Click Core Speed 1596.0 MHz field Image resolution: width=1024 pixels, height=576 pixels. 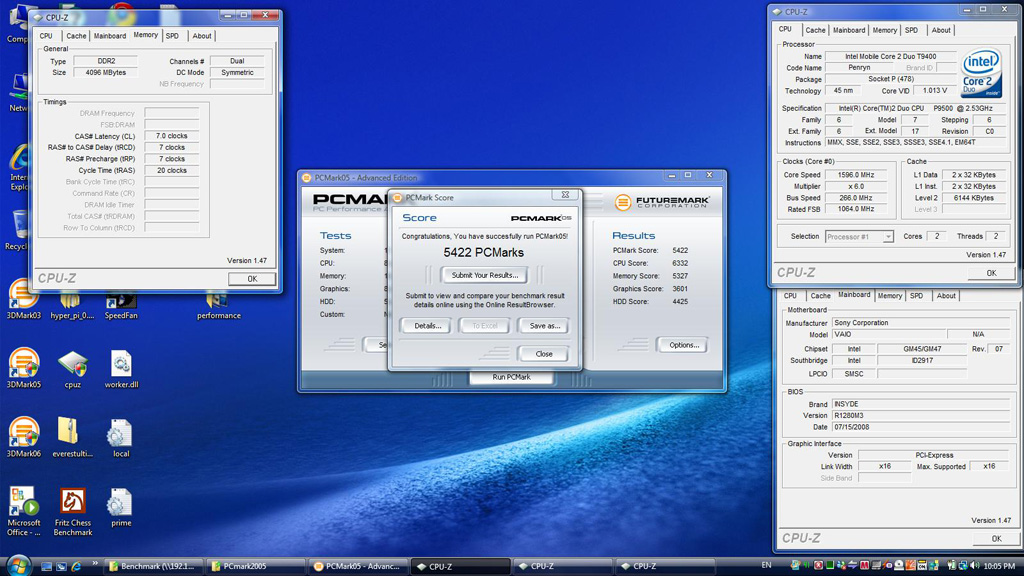[855, 175]
